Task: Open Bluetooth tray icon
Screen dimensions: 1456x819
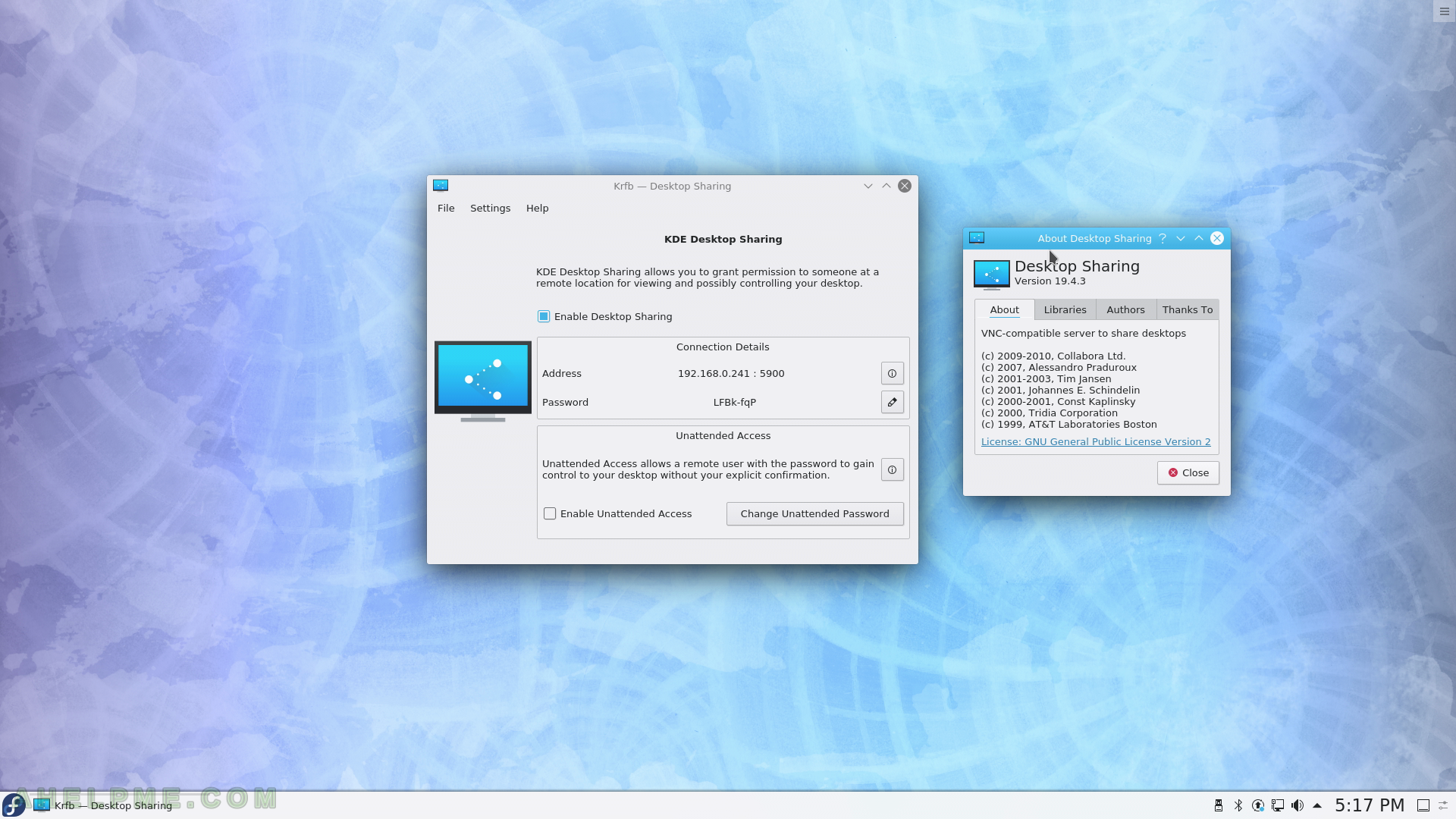Action: 1238,805
